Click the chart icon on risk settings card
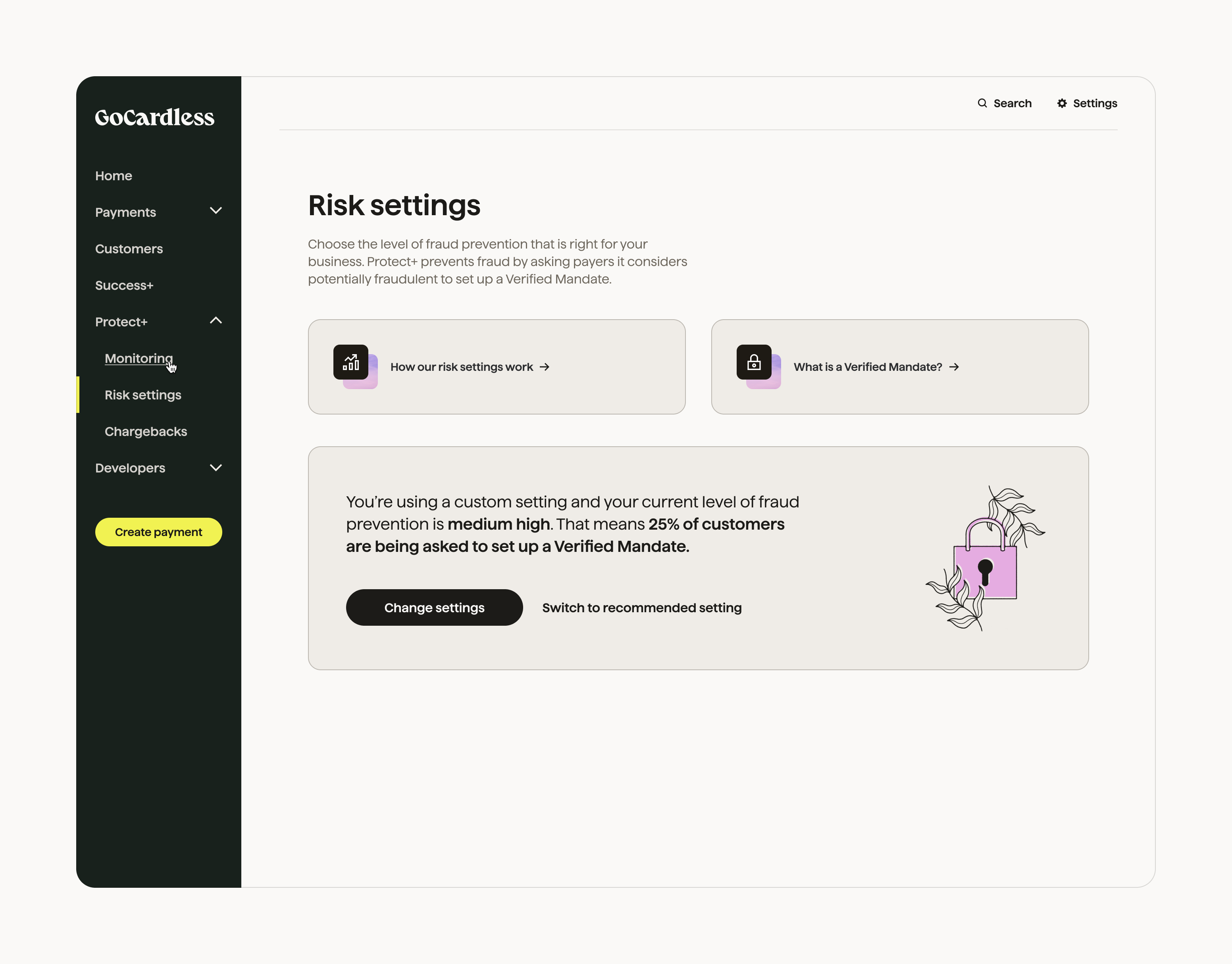 pyautogui.click(x=351, y=362)
